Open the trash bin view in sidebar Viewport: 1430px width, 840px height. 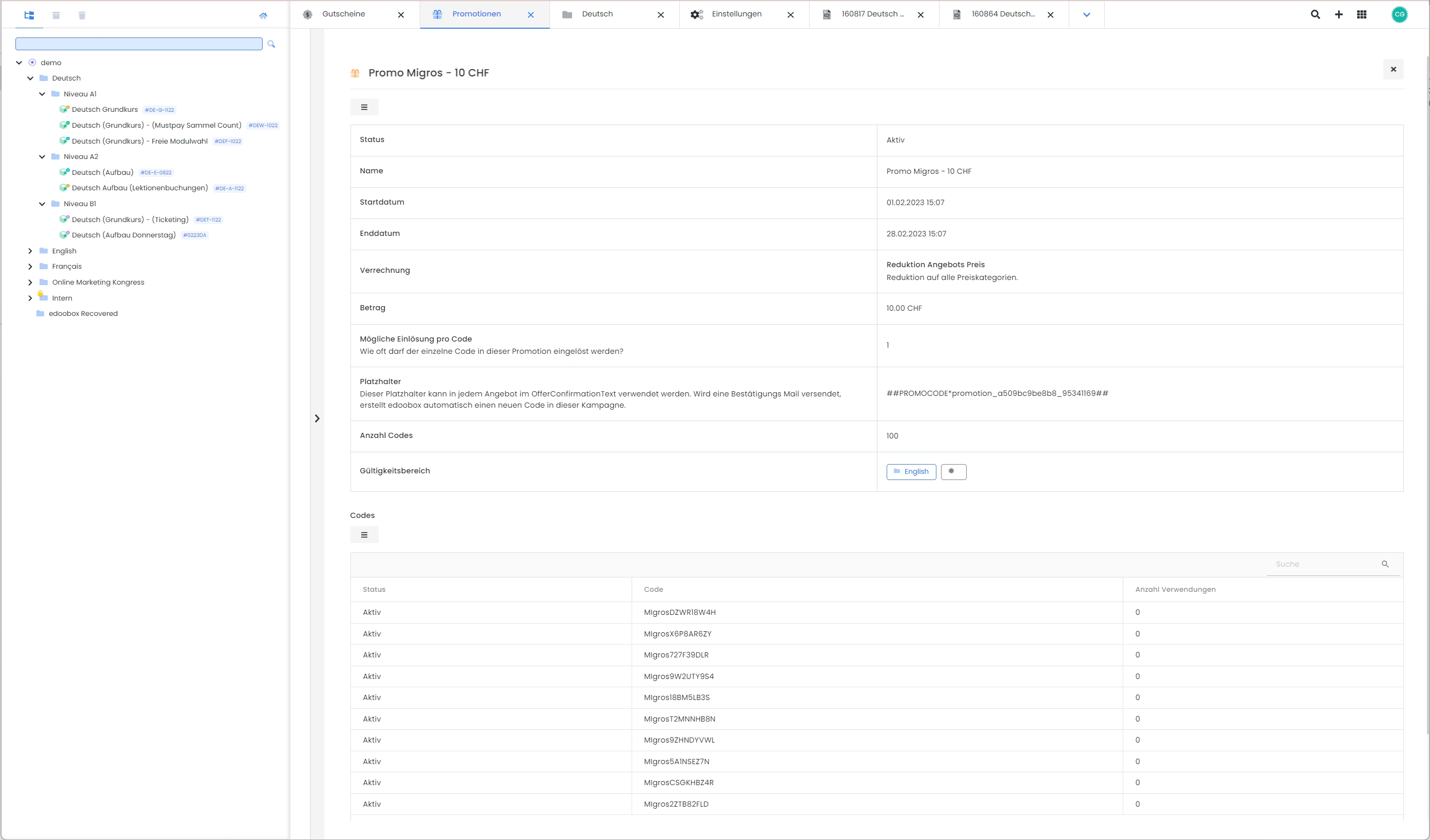(82, 15)
